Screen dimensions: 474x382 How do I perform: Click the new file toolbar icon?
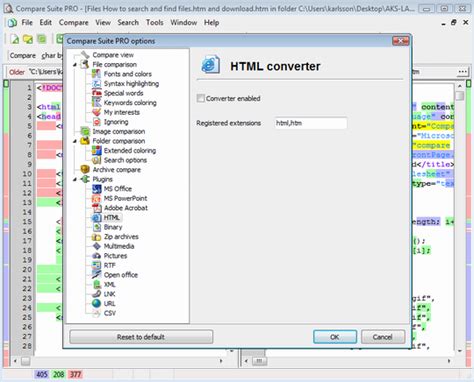point(14,39)
